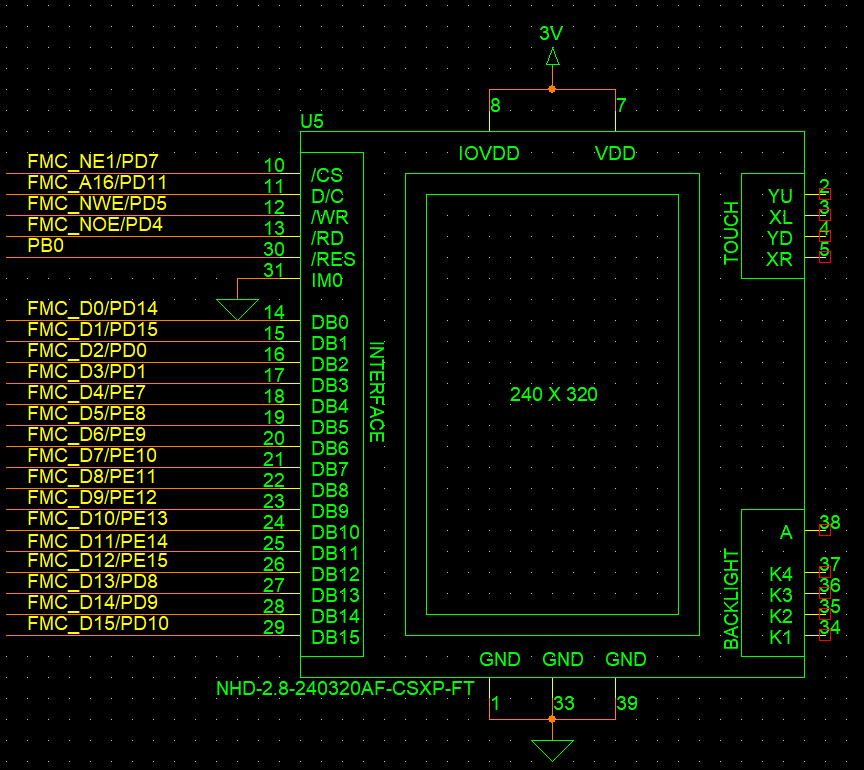Click the 3V power supply arrow symbol
The width and height of the screenshot is (864, 770).
553,57
